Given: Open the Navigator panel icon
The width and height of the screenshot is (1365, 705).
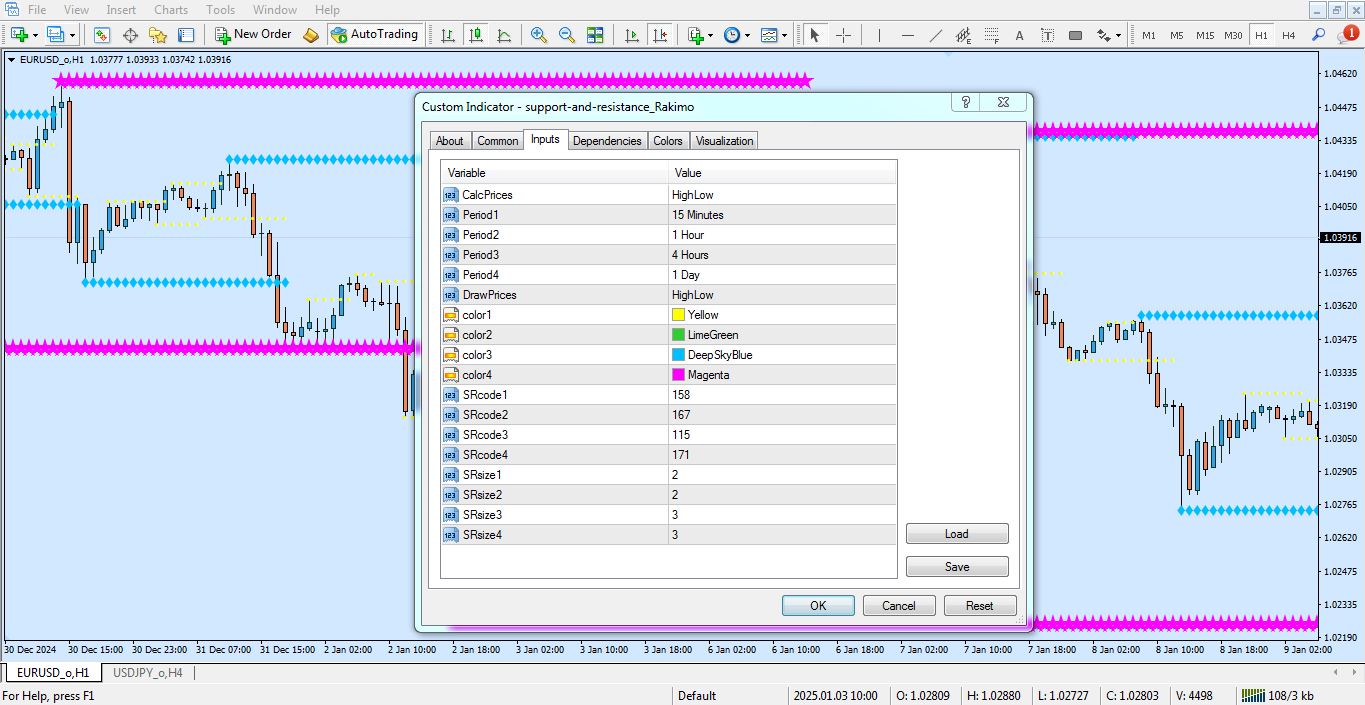Looking at the screenshot, I should coord(158,34).
